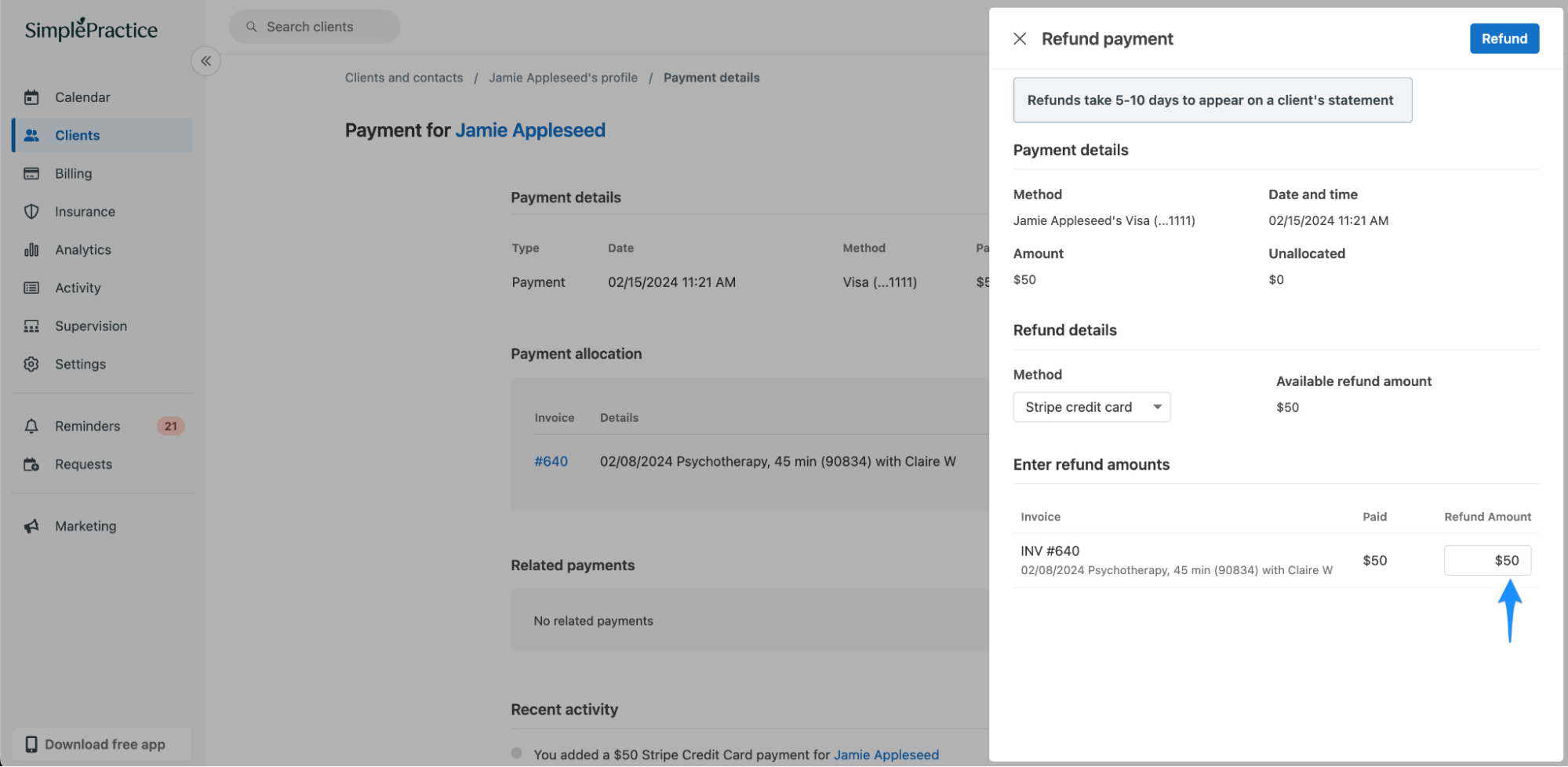Open Jamie Appleseed's profile breadcrumb
This screenshot has width=1568, height=767.
click(563, 78)
